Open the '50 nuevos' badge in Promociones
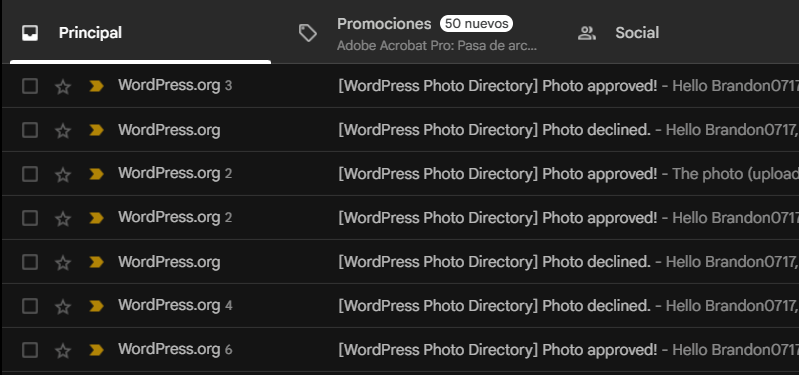 point(476,23)
